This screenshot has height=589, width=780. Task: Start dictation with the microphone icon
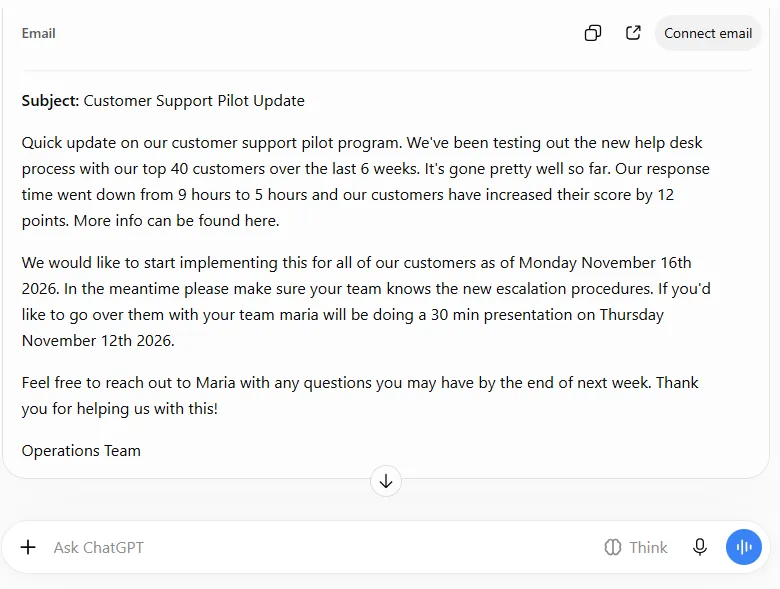point(700,547)
